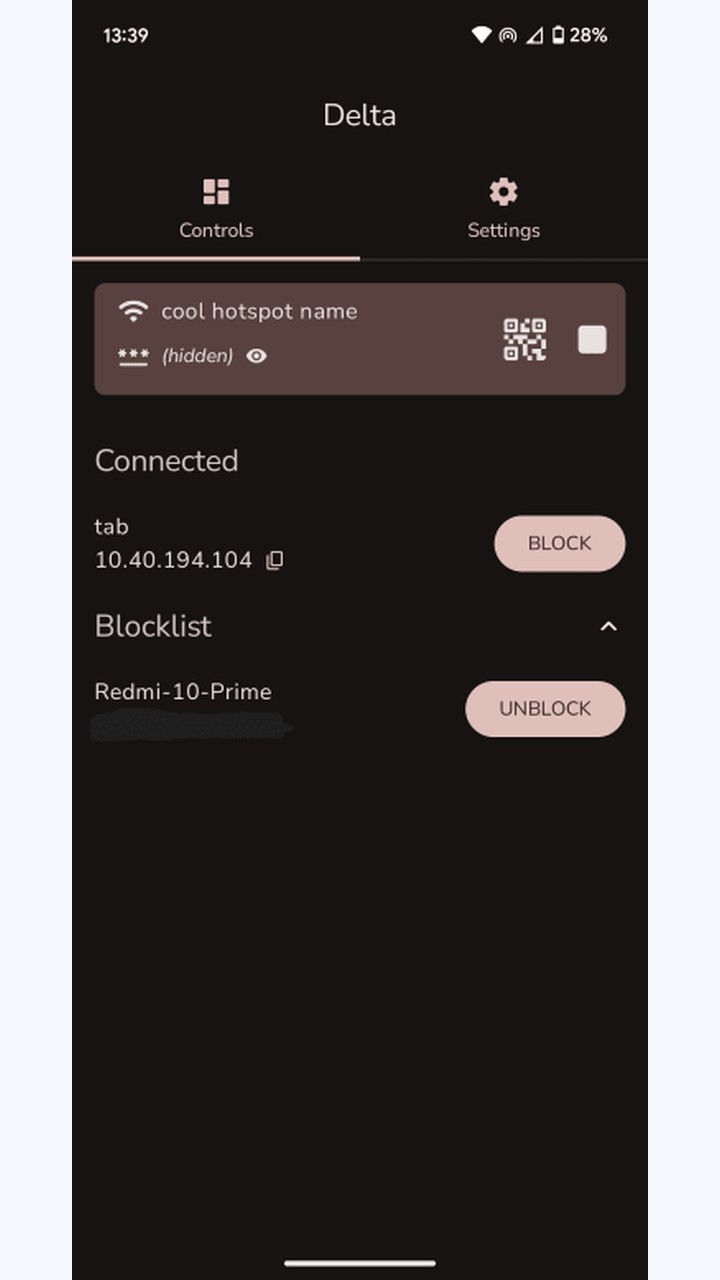Unblock Redmi-10-Prime device
The height and width of the screenshot is (1280, 720).
(x=545, y=708)
